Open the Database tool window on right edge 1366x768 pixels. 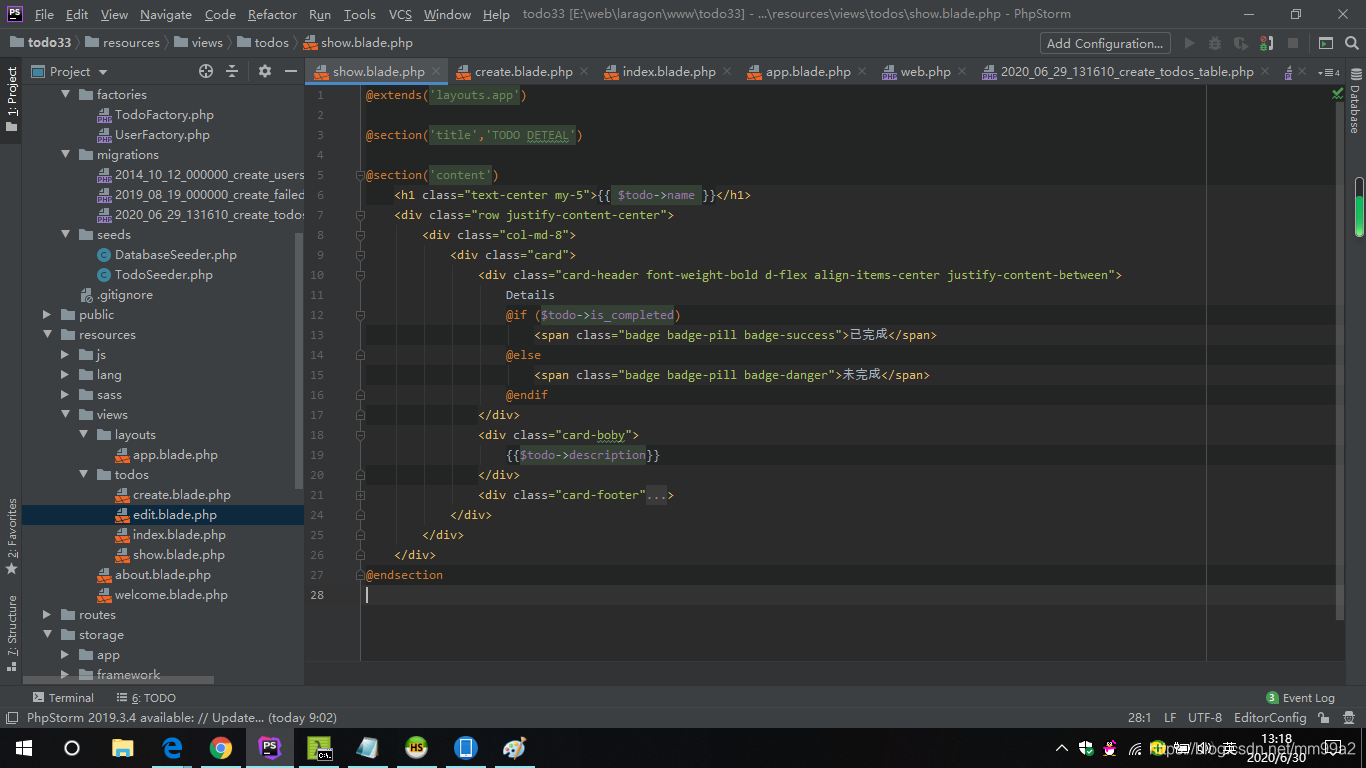click(1355, 102)
